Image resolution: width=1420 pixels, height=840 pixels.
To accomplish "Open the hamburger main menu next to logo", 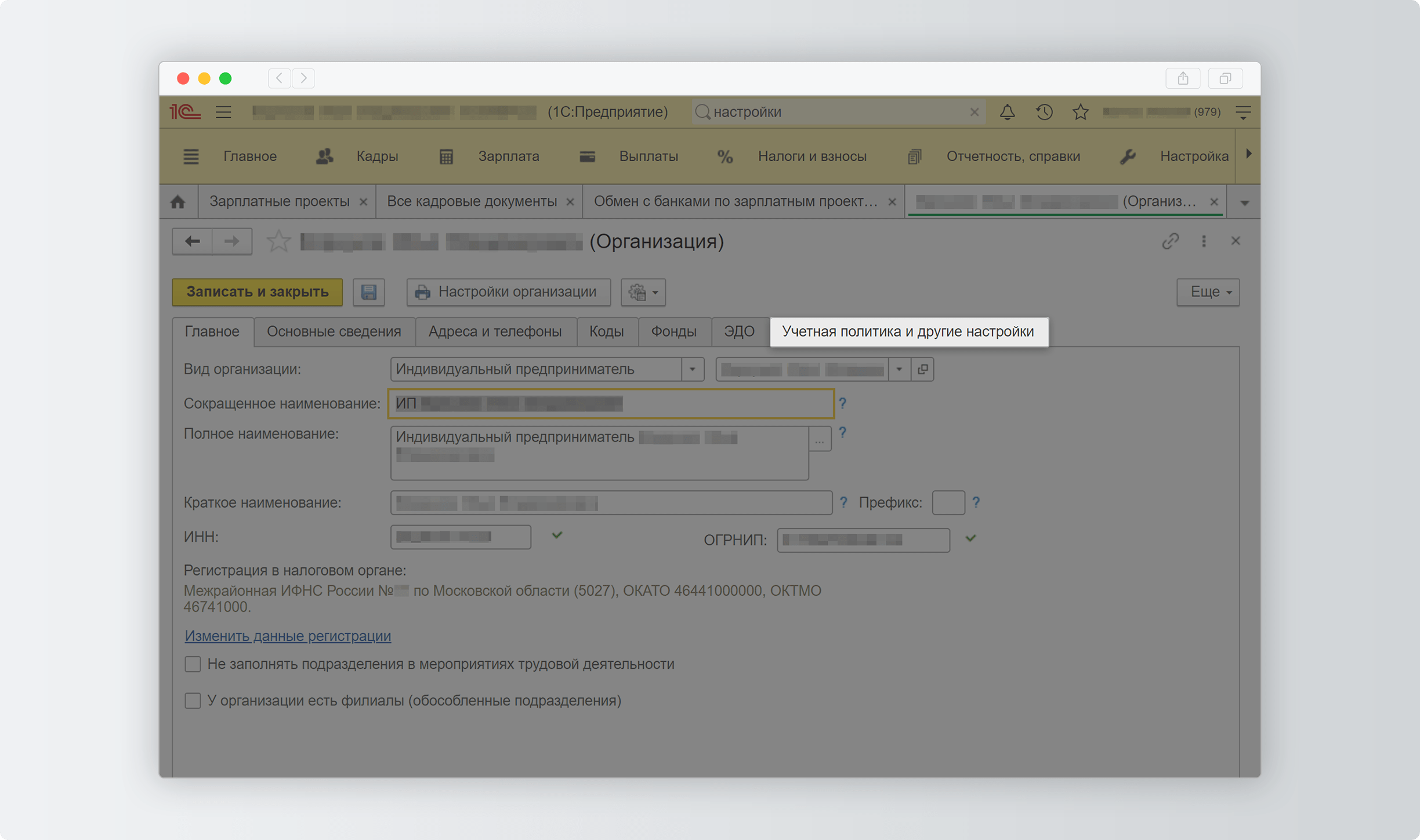I will coord(223,112).
